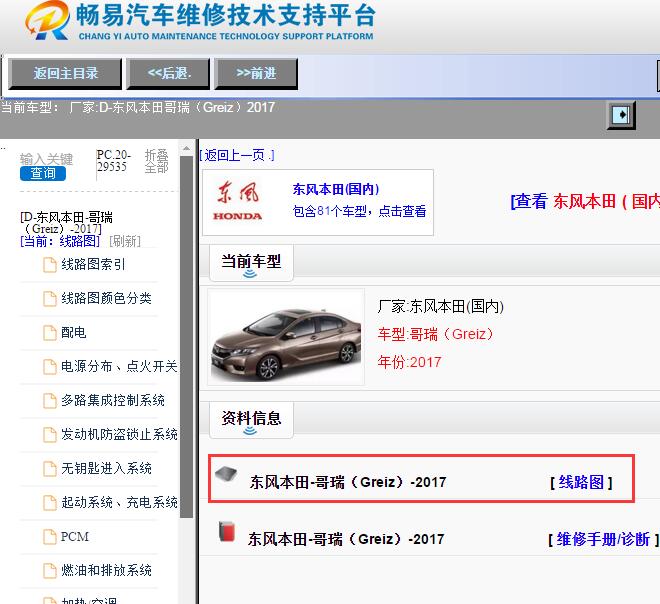
Task: Select the 资料信息 tab
Action: click(251, 418)
